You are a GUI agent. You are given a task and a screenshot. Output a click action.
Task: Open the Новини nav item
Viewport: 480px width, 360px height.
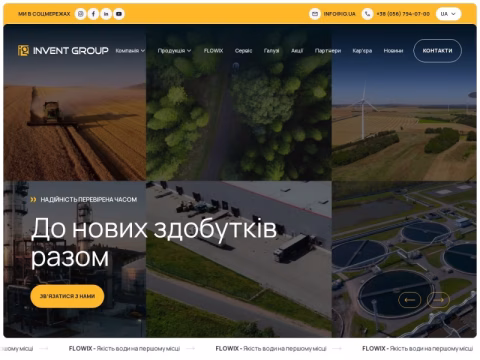coord(393,51)
